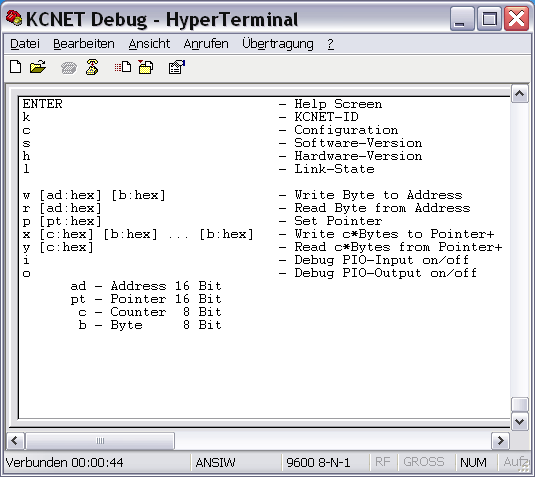This screenshot has height=477, width=535.
Task: Click the greyed-out Call phone icon
Action: point(69,68)
